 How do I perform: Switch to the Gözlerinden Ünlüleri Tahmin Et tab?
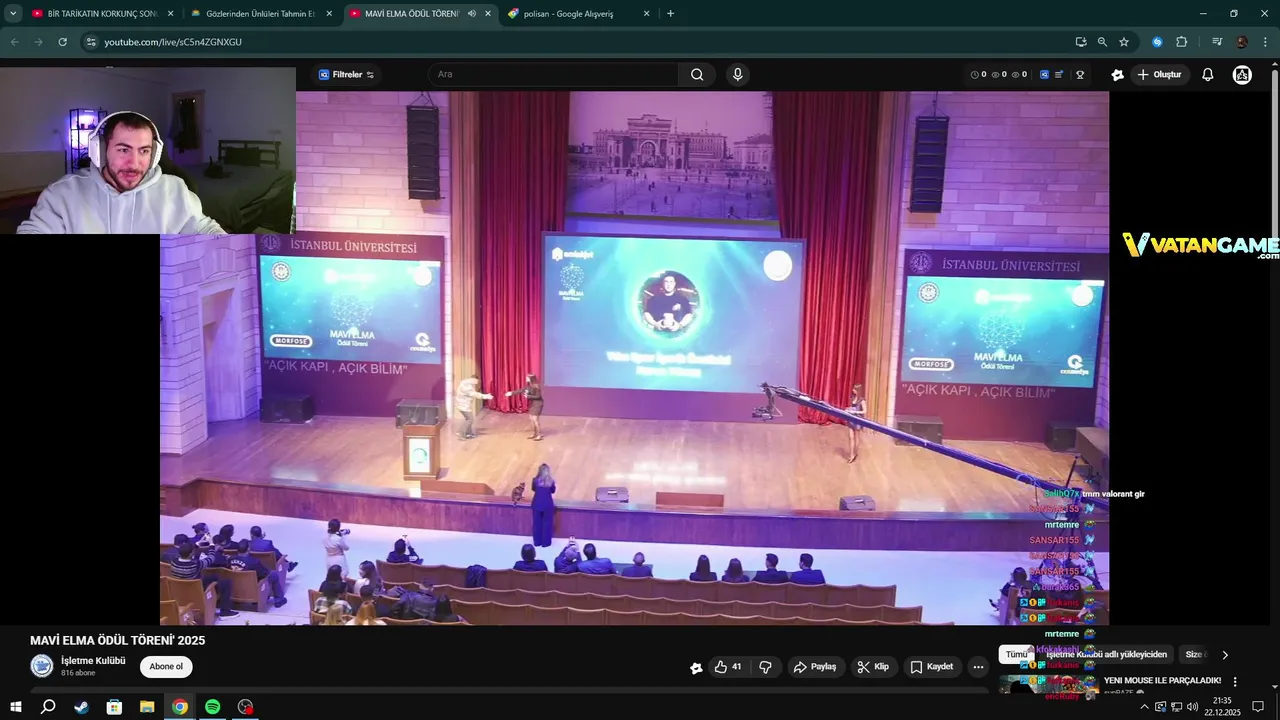click(262, 14)
